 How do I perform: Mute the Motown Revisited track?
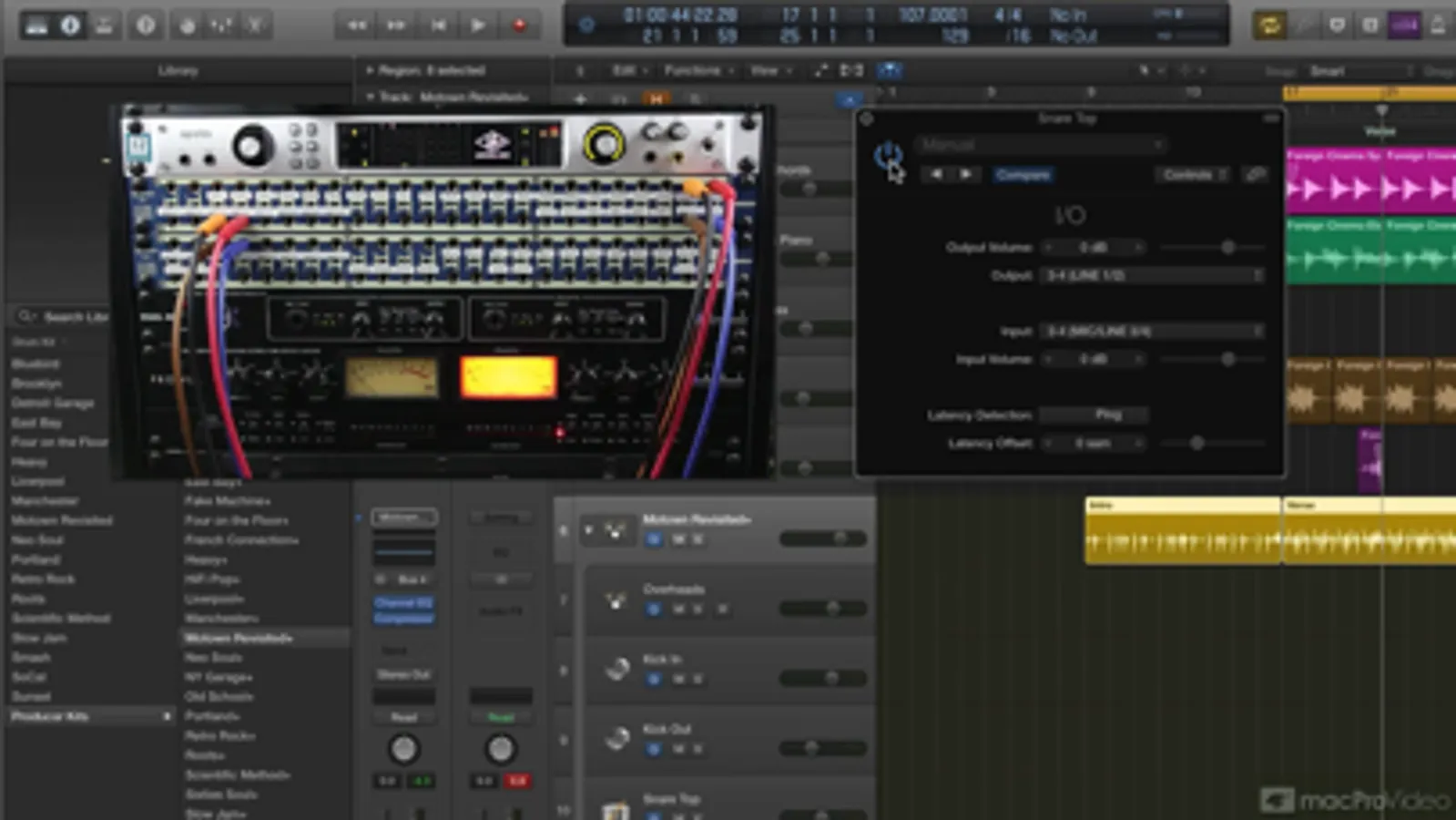pos(677,540)
